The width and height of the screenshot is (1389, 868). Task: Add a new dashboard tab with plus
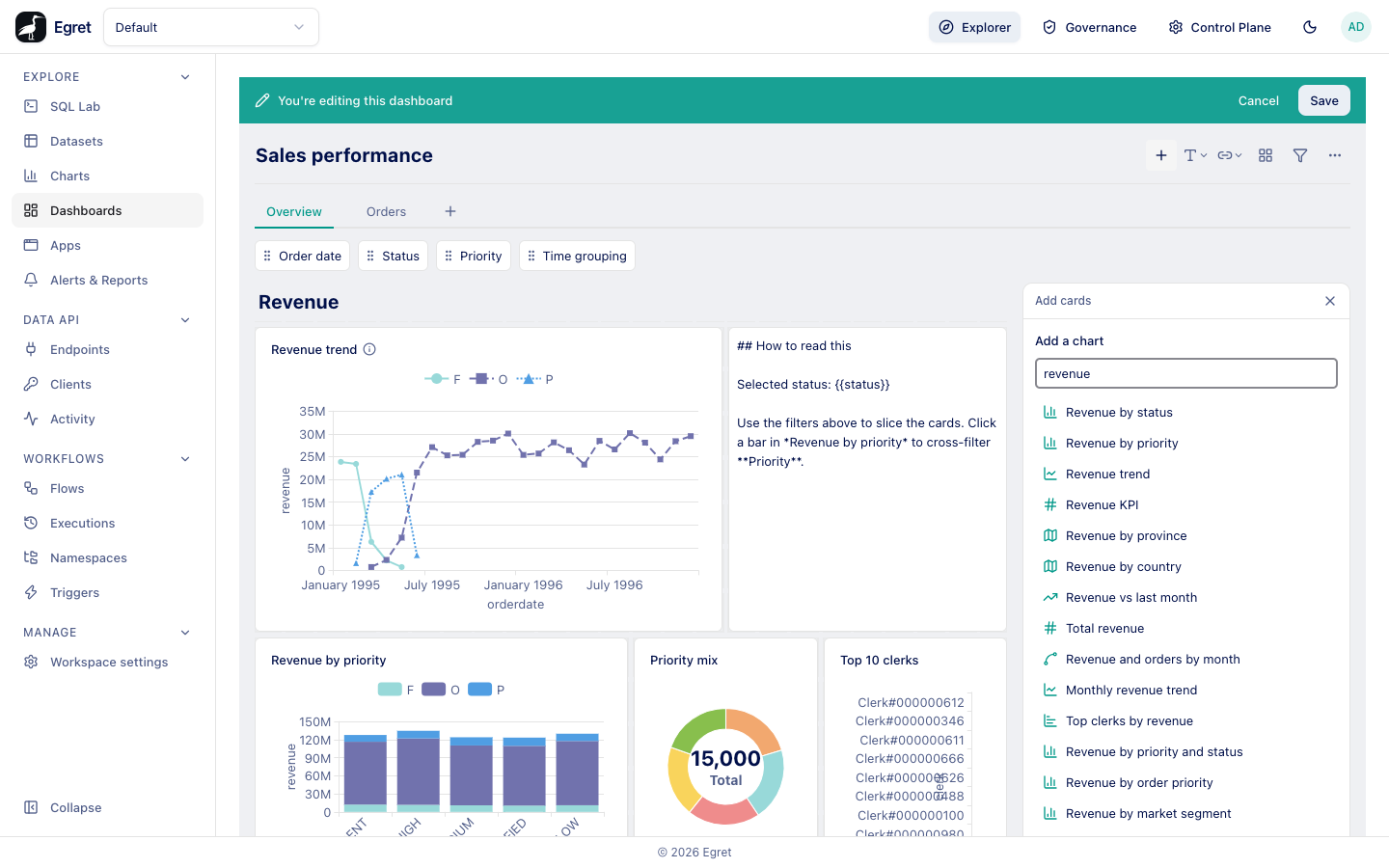(450, 211)
